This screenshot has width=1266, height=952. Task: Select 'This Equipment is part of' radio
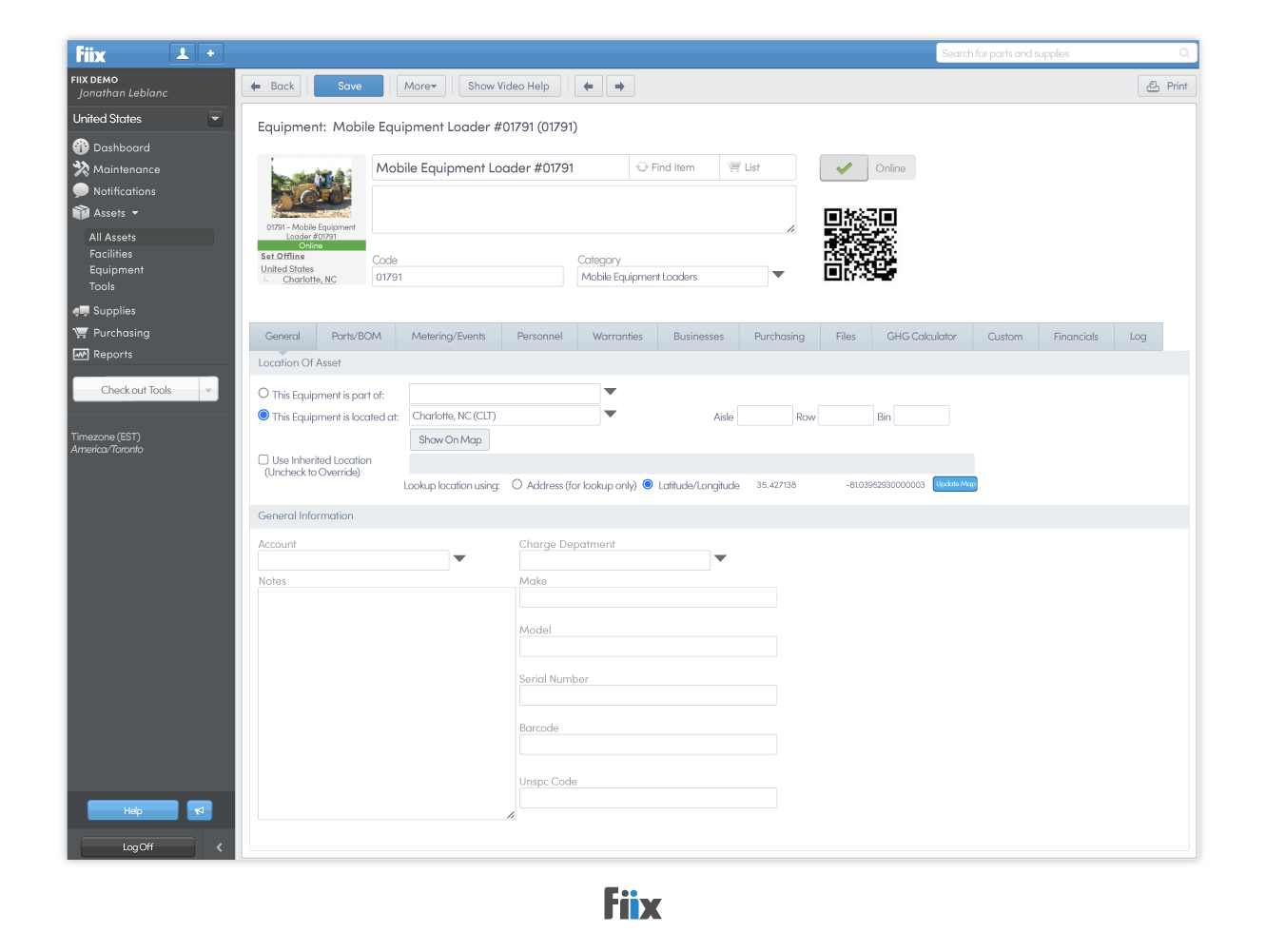click(263, 393)
